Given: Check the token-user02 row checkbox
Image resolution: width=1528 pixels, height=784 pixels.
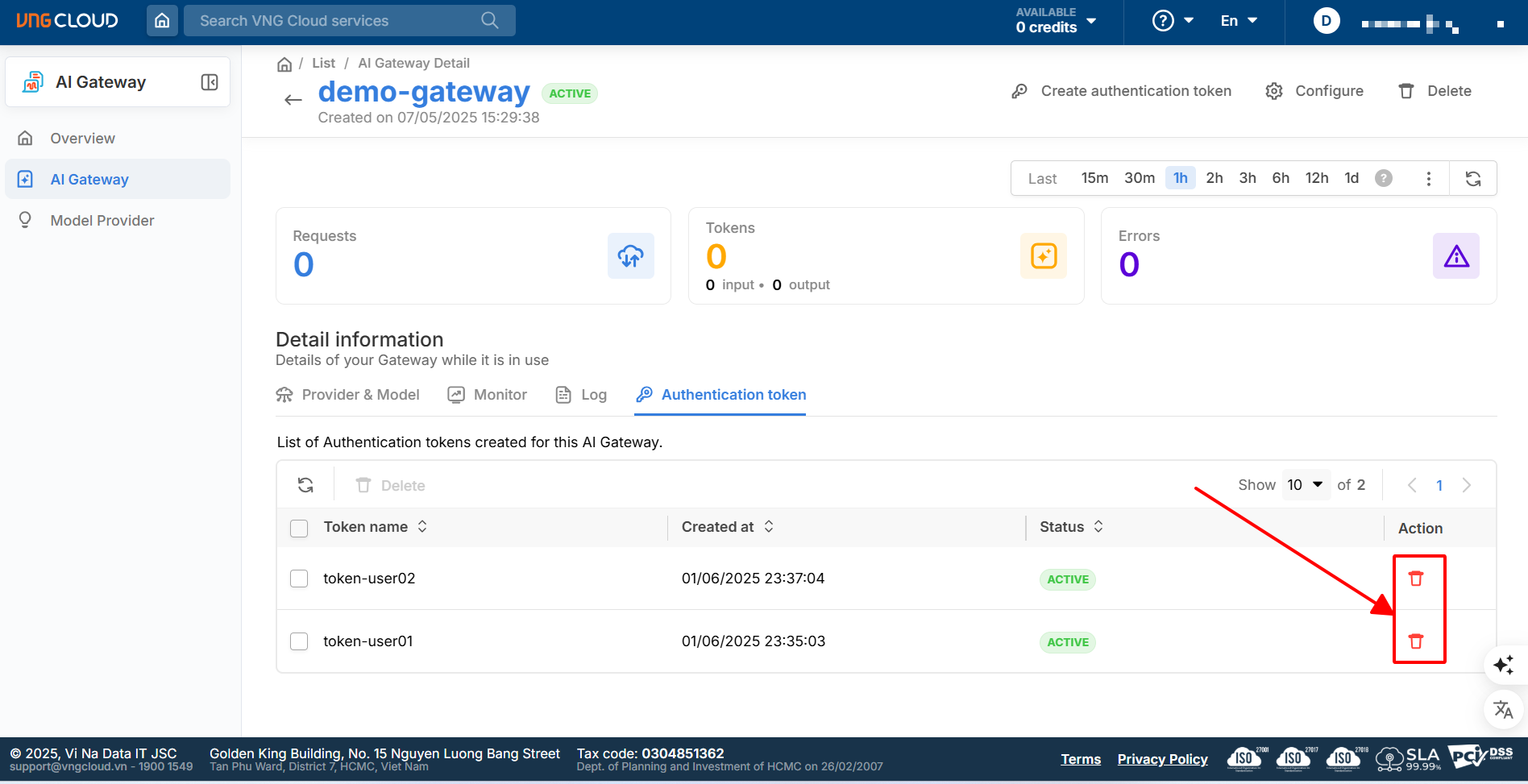Looking at the screenshot, I should coord(299,579).
